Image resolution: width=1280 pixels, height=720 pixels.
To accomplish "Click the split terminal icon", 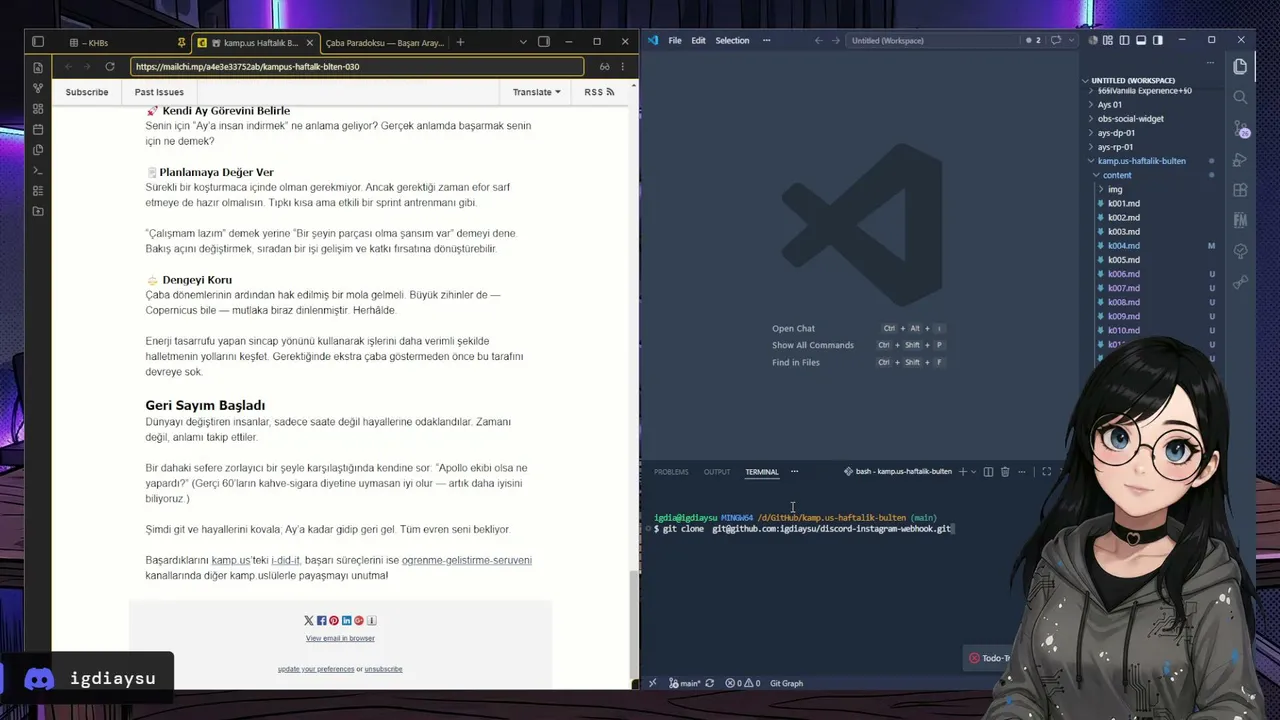I will [988, 472].
